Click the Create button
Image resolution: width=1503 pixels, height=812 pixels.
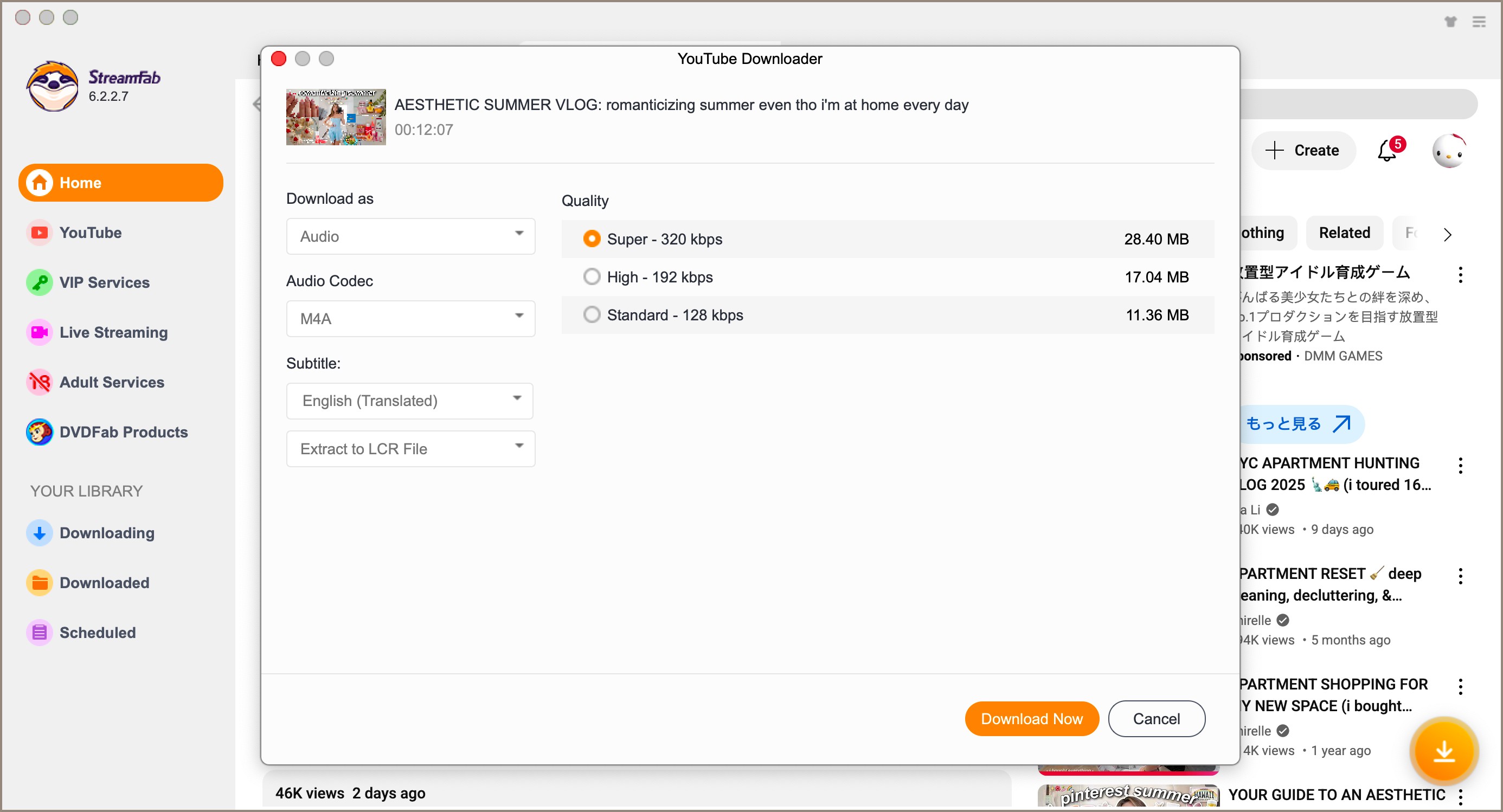coord(1303,151)
